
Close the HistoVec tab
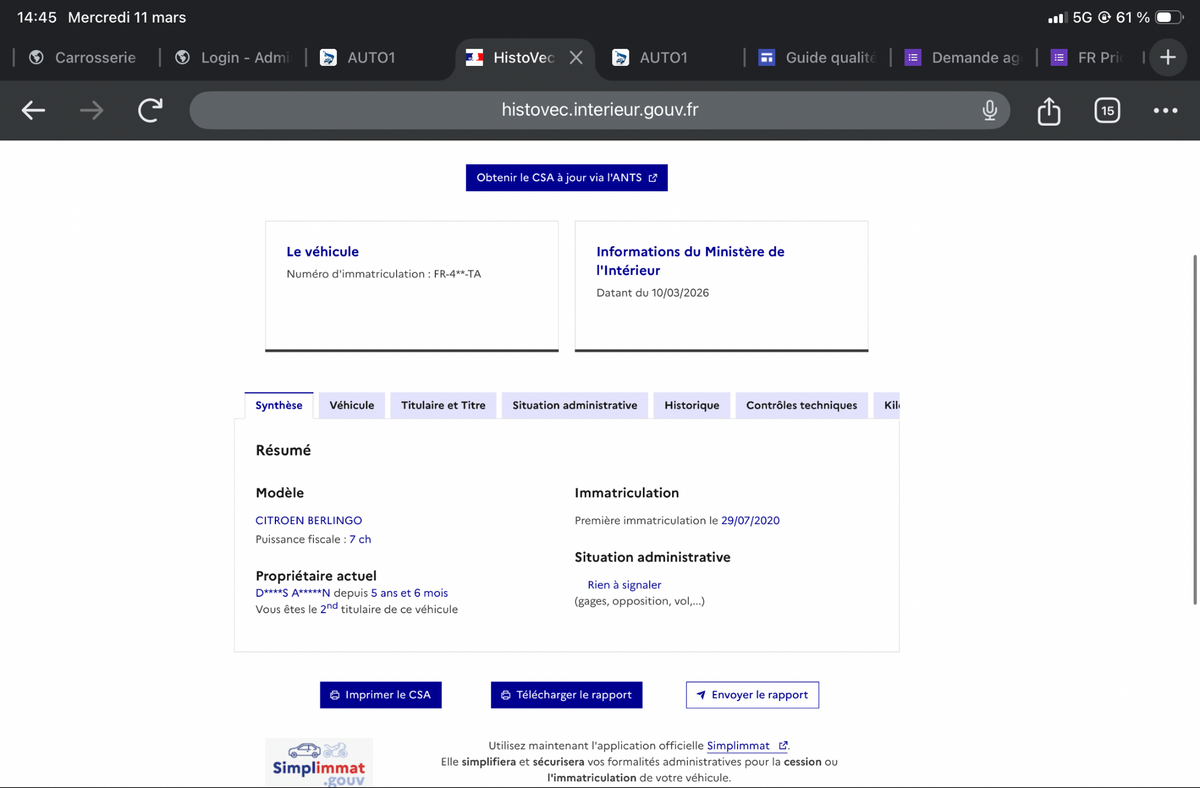point(576,58)
